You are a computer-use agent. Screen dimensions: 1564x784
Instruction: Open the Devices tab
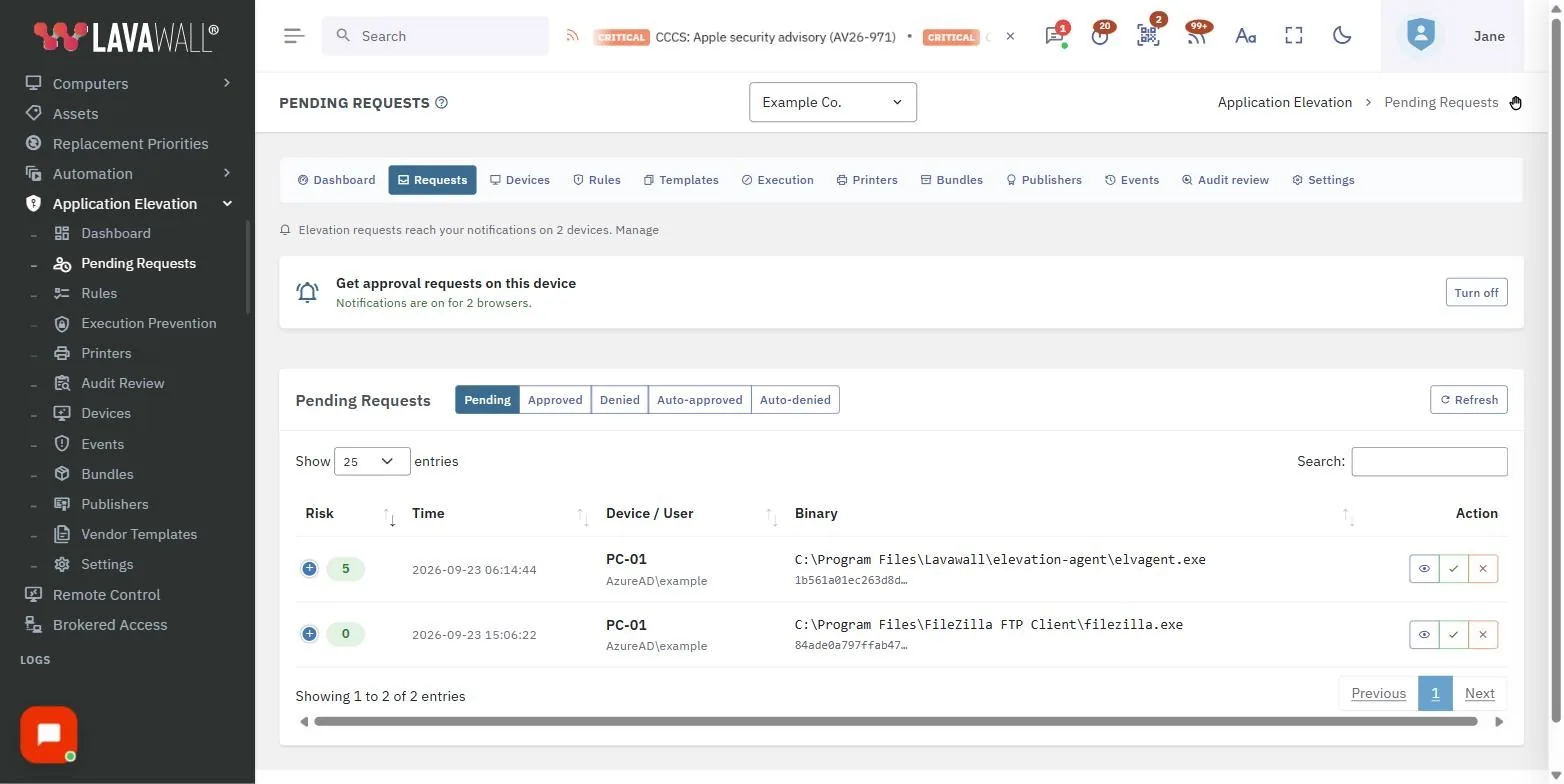point(520,180)
